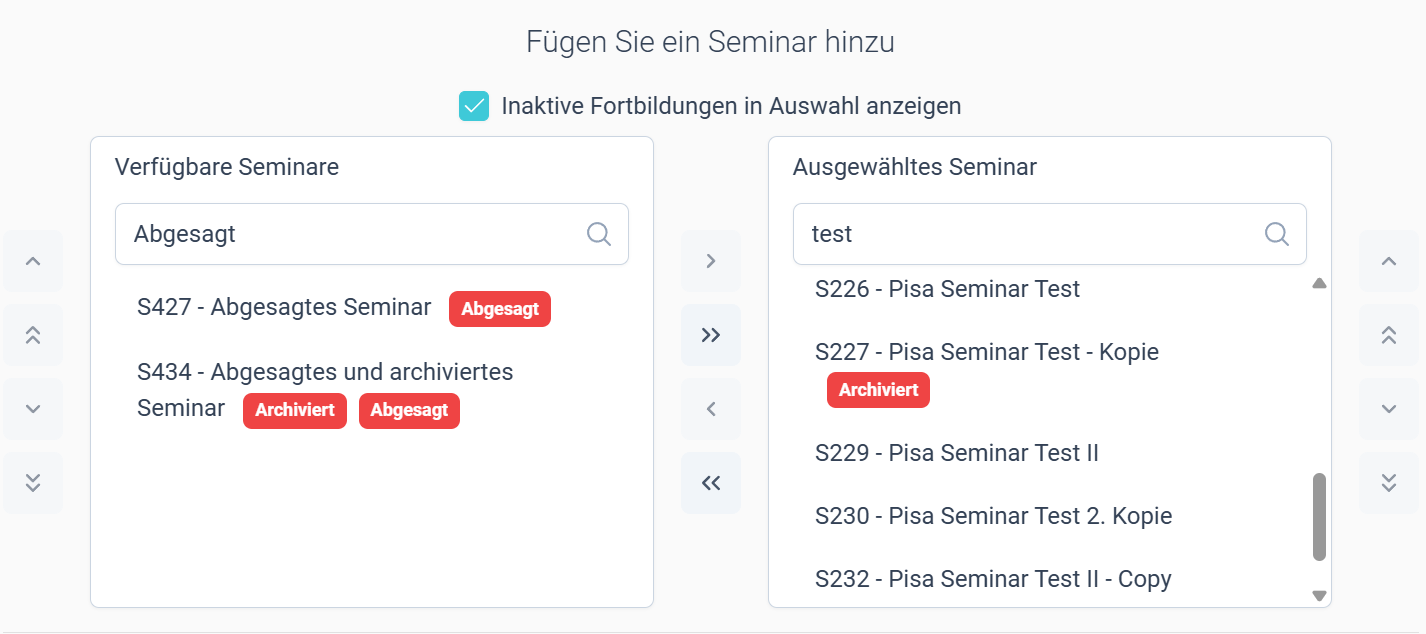Move selected seminar to the right list

(x=711, y=261)
